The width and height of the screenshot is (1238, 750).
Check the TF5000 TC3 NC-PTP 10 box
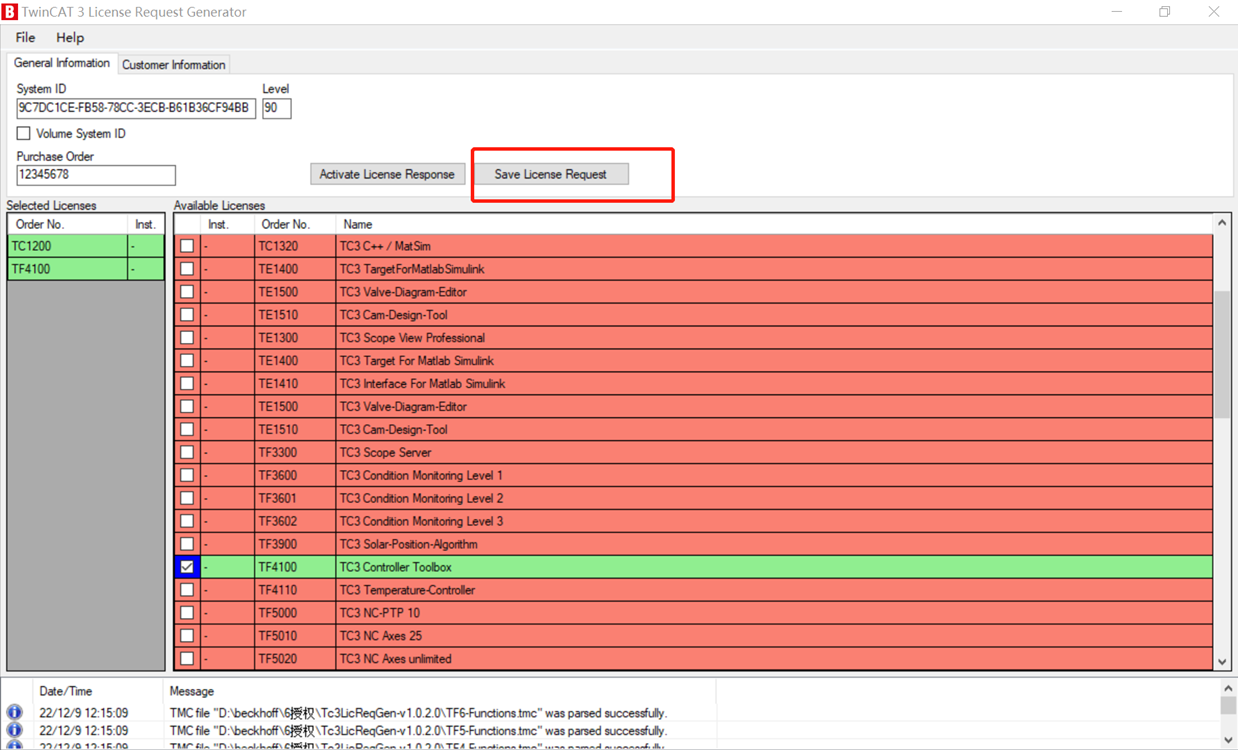click(187, 613)
